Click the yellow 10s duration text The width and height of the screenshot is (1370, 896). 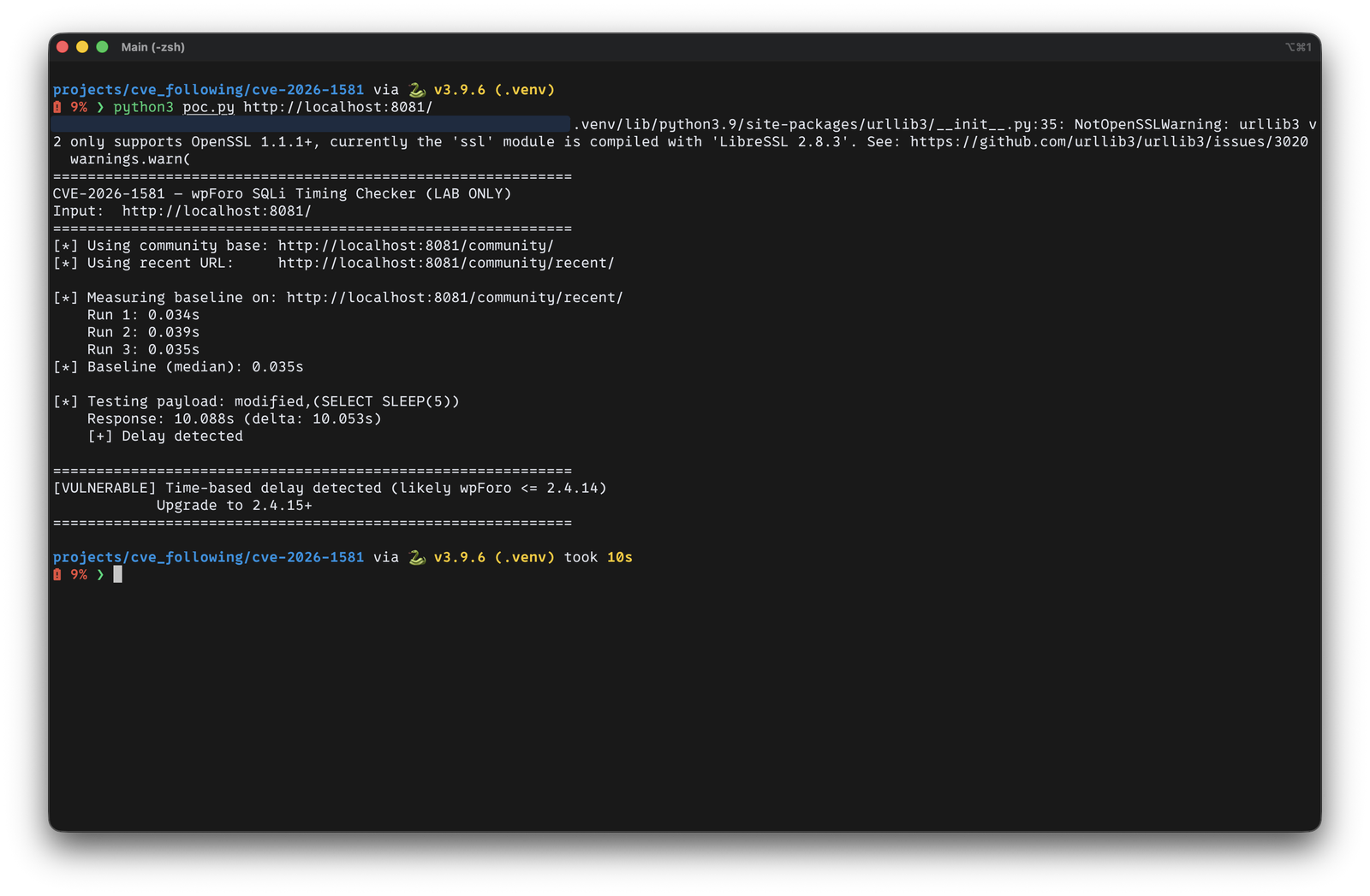[620, 557]
